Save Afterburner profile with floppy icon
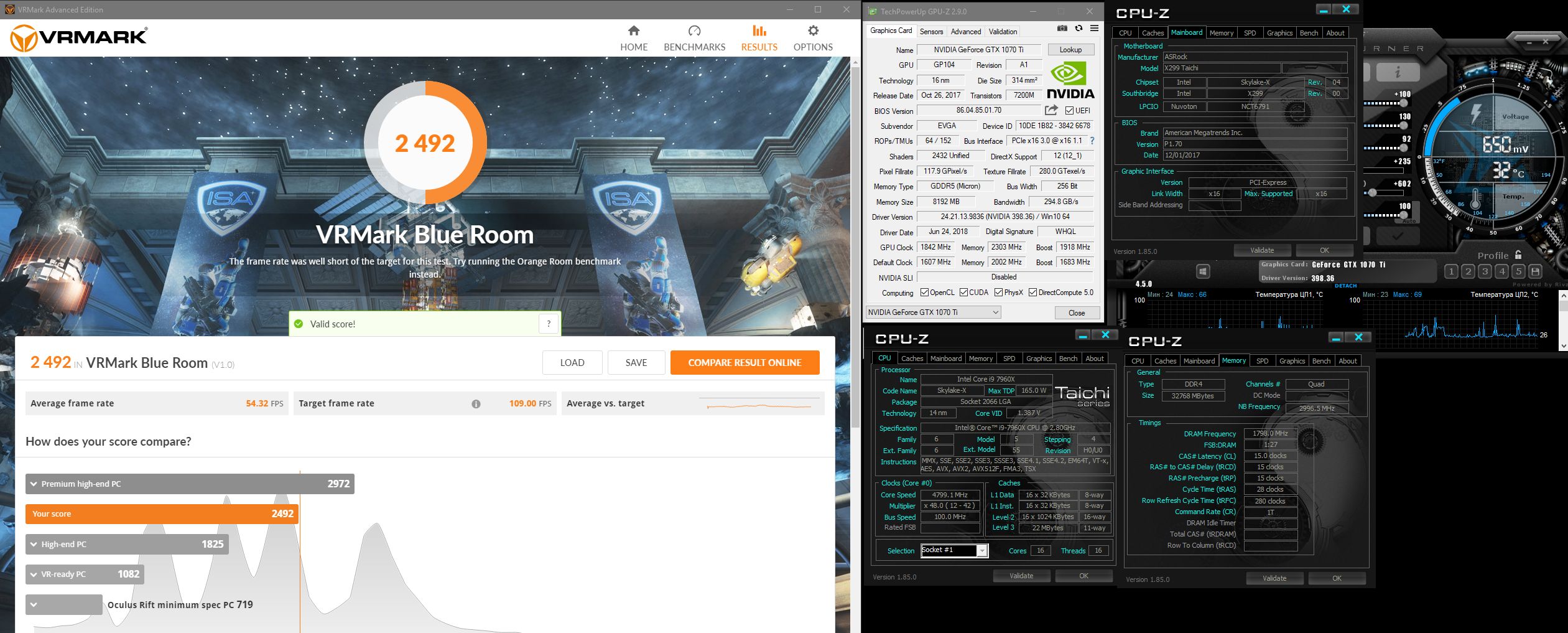Viewport: 1568px width, 633px height. [1535, 271]
